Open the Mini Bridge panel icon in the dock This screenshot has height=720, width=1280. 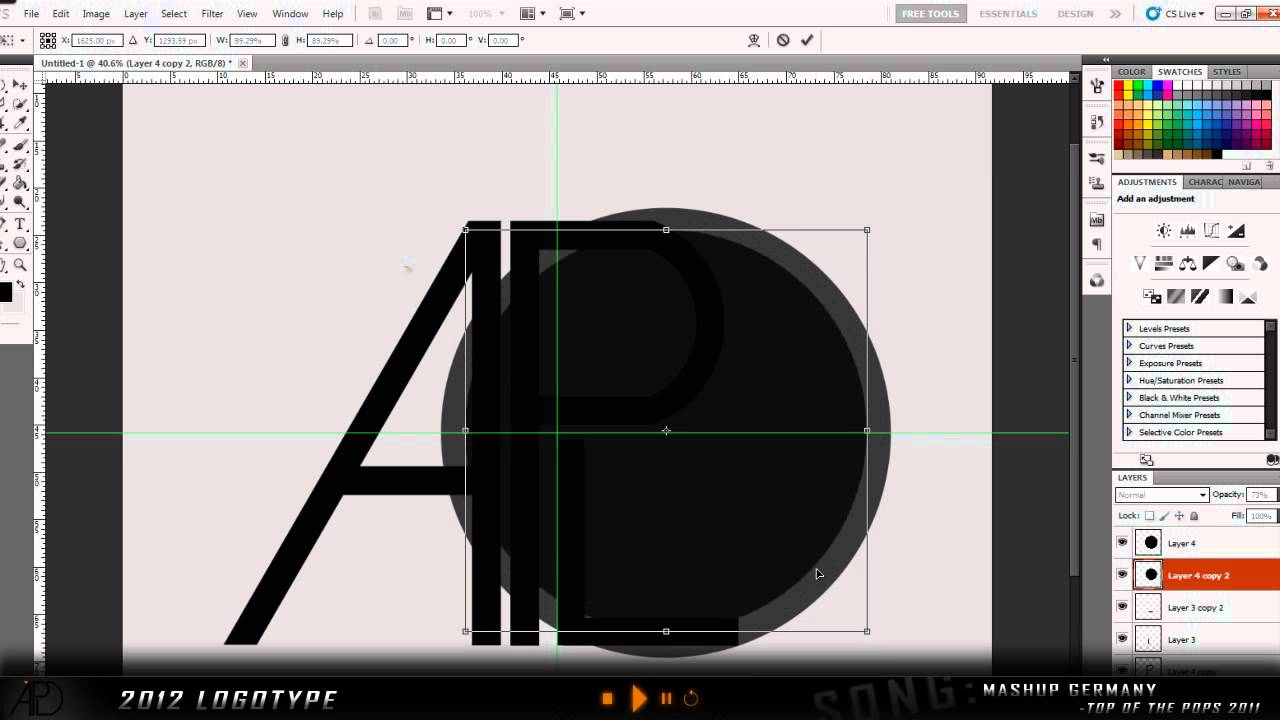point(1097,220)
